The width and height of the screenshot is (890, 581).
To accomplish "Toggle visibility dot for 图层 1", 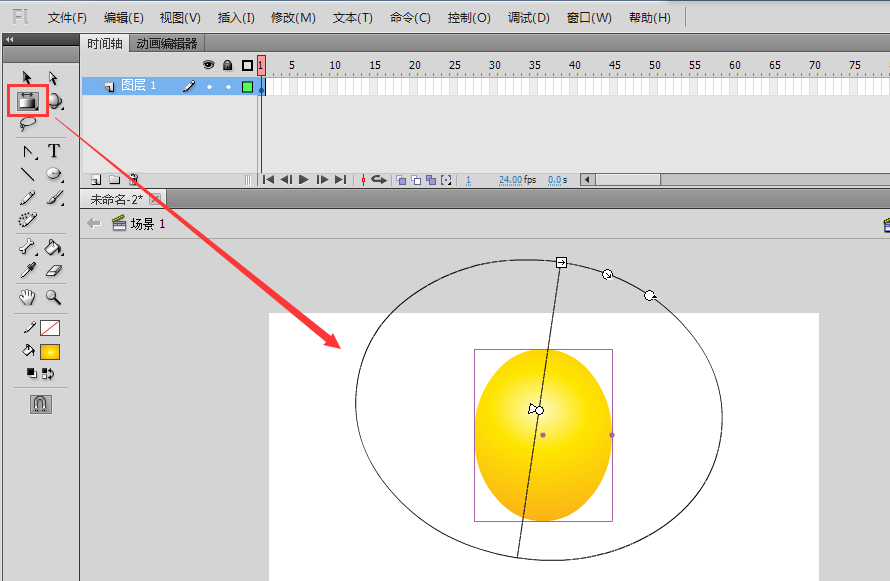I will coord(209,87).
